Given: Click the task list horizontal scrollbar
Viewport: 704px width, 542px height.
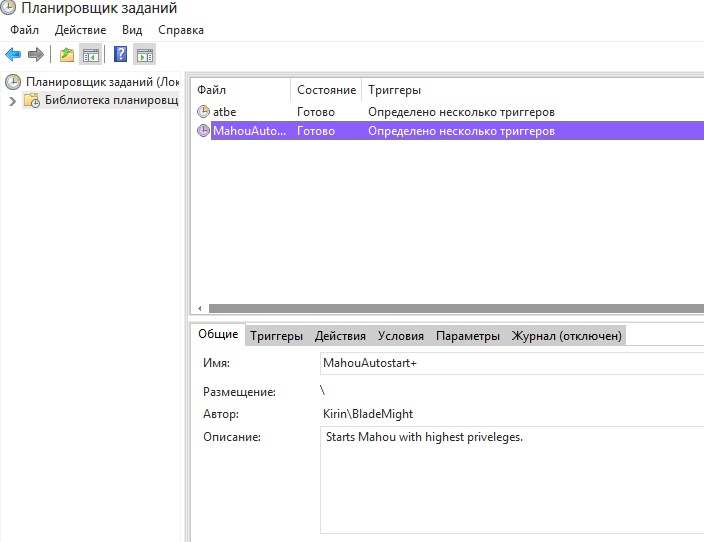Looking at the screenshot, I should tap(456, 308).
